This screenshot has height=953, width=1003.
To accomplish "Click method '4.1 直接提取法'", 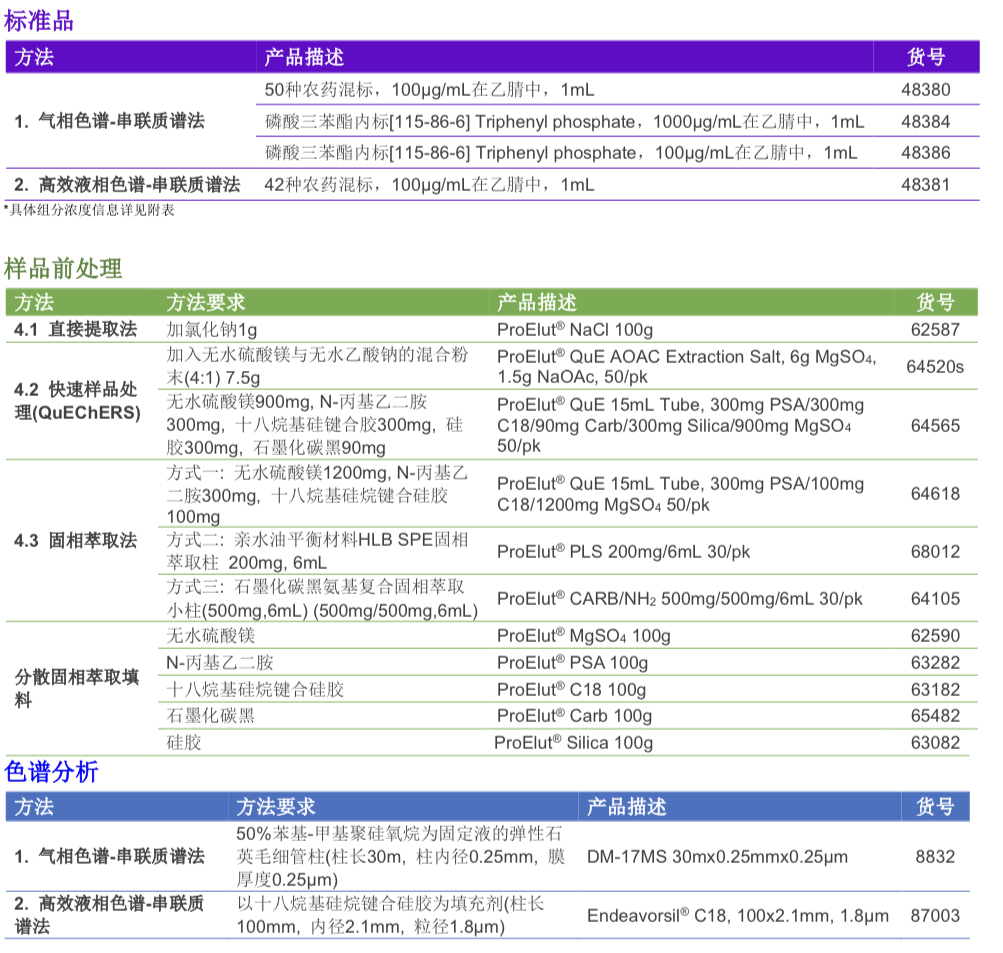I will click(x=75, y=329).
